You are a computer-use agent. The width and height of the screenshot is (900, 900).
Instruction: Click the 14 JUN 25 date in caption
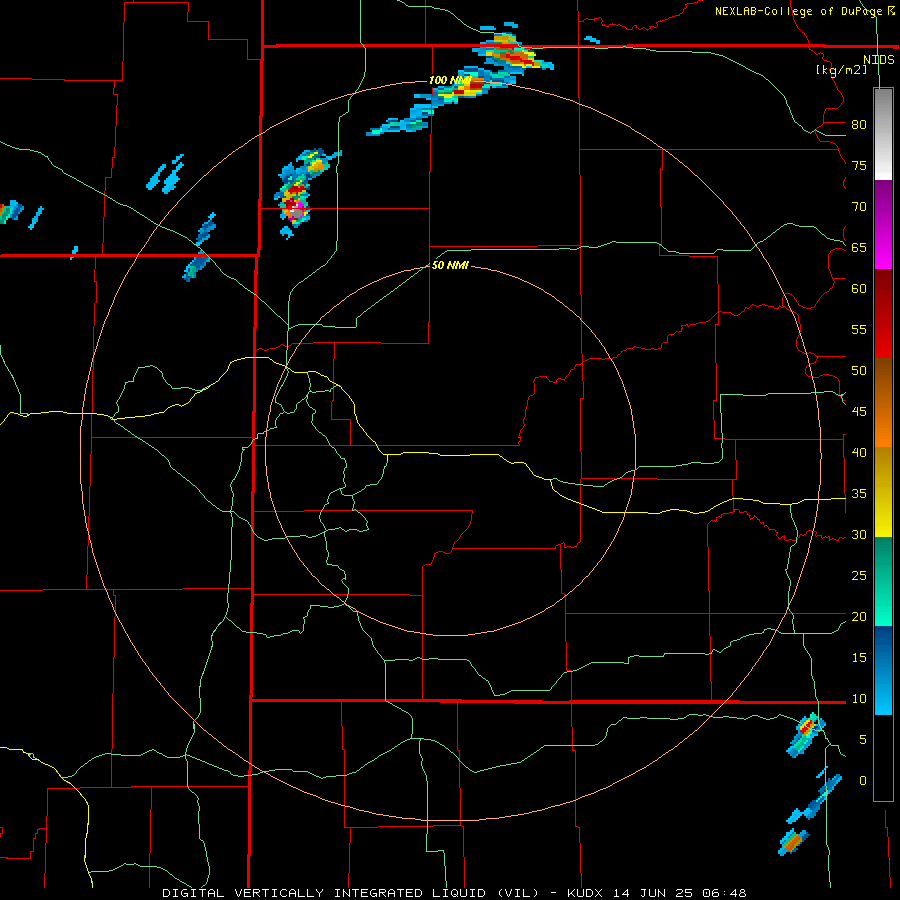pyautogui.click(x=655, y=893)
